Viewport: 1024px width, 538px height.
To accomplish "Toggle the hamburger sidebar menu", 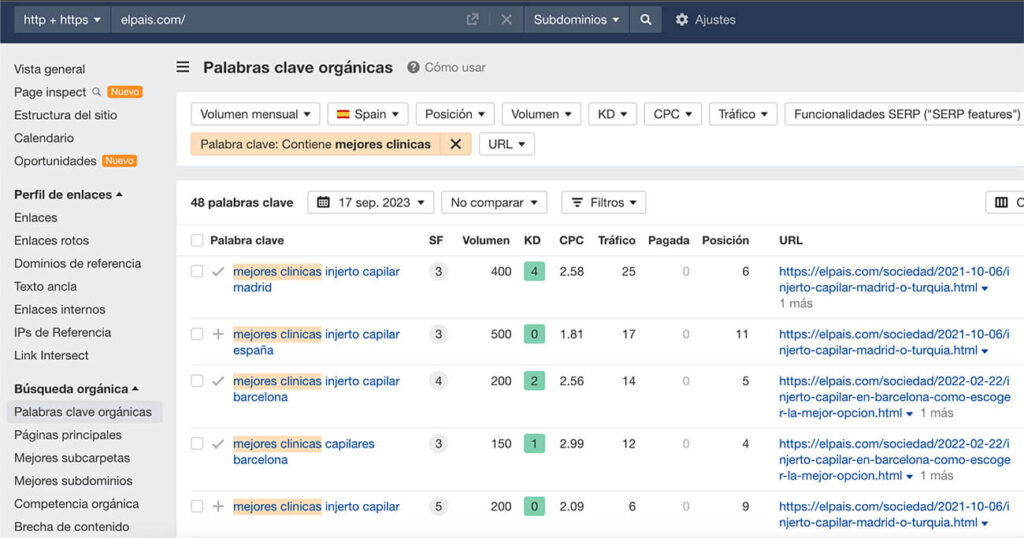I will [183, 67].
